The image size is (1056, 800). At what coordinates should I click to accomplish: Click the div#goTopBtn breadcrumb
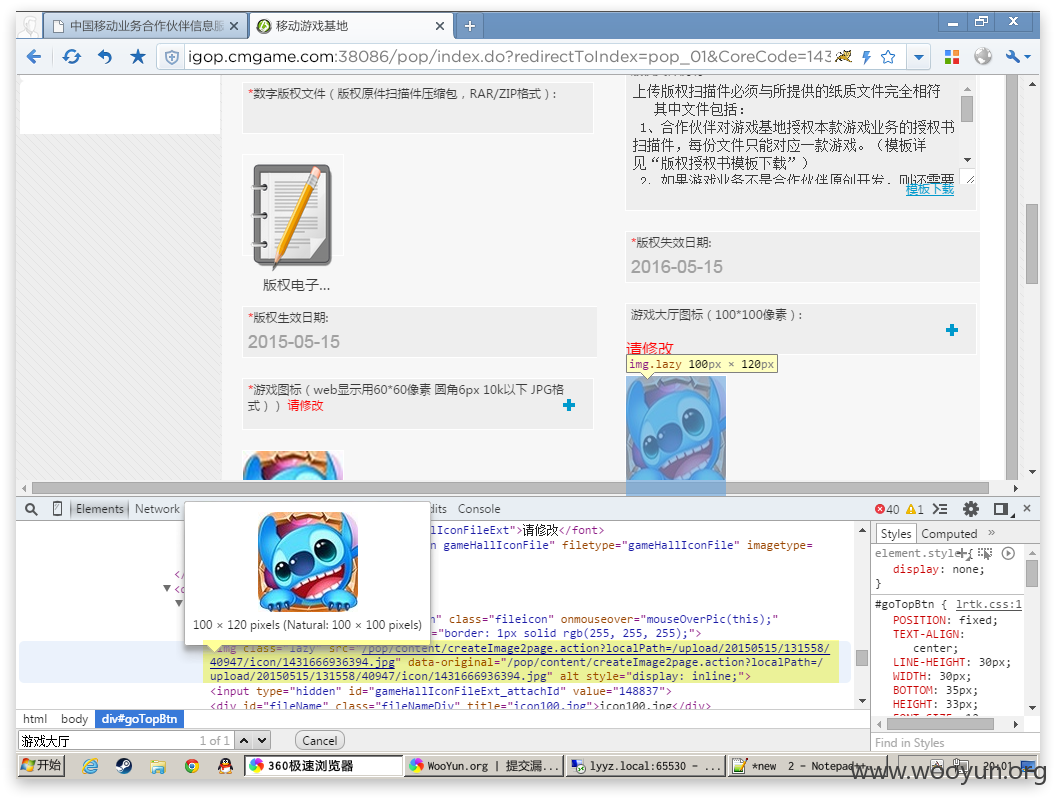pyautogui.click(x=139, y=719)
